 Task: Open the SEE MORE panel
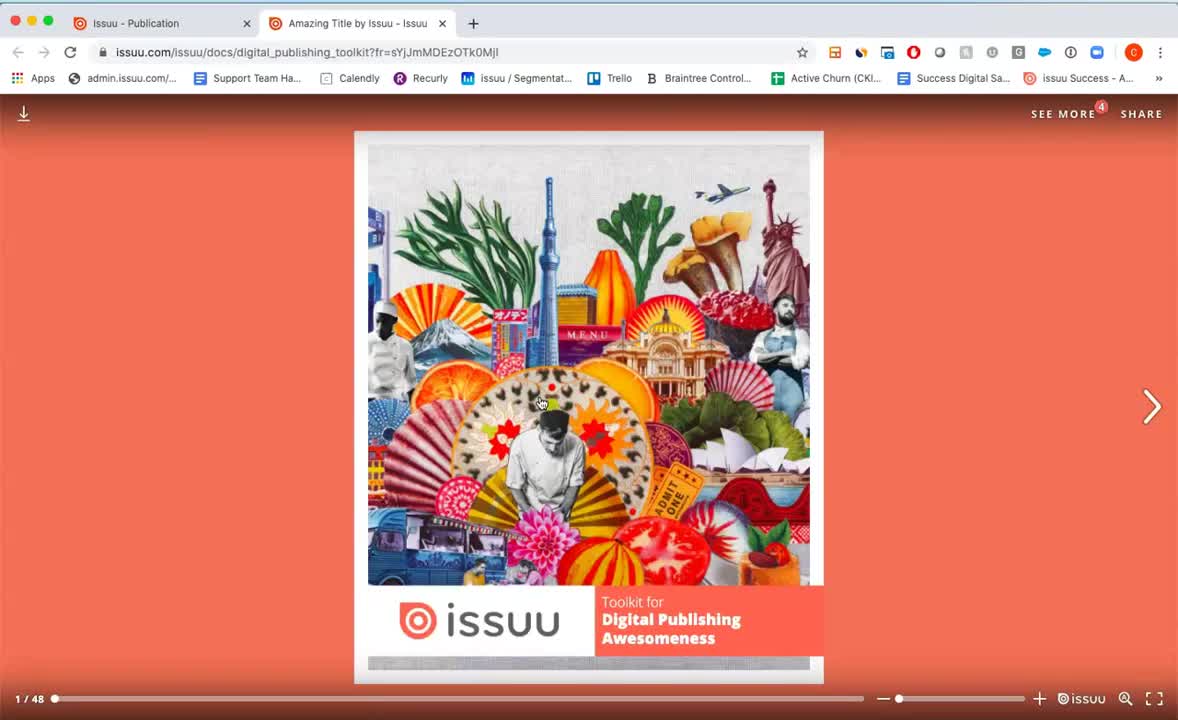coord(1063,114)
